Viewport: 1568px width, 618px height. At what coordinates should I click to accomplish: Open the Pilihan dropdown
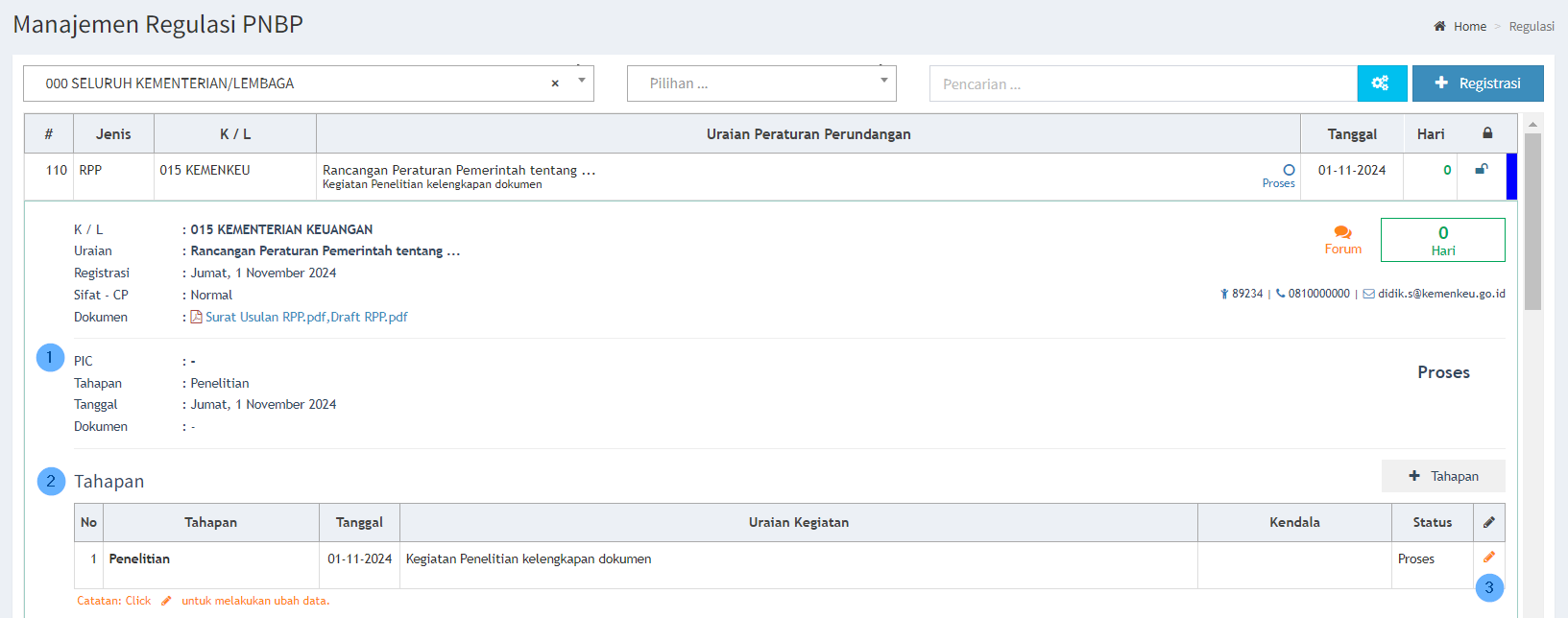click(x=760, y=83)
